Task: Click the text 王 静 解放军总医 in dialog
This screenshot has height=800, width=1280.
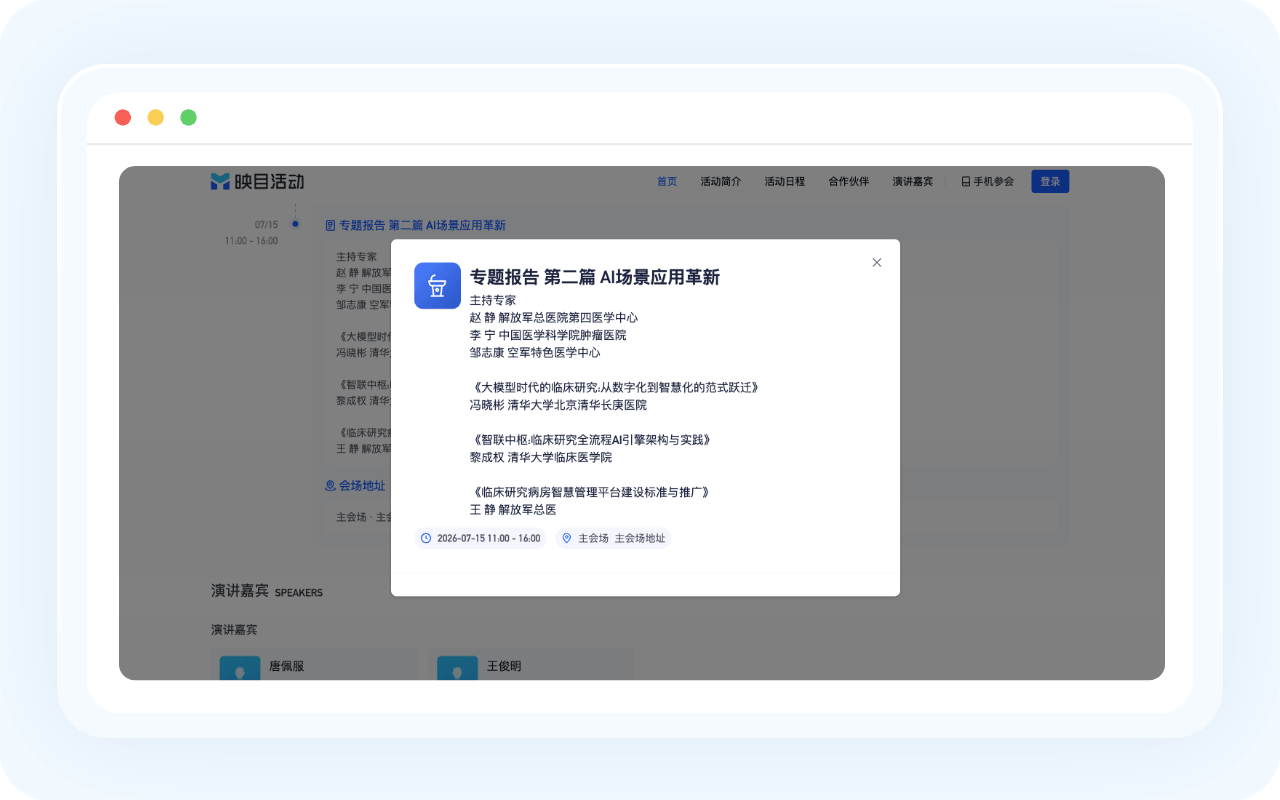Action: (x=513, y=510)
